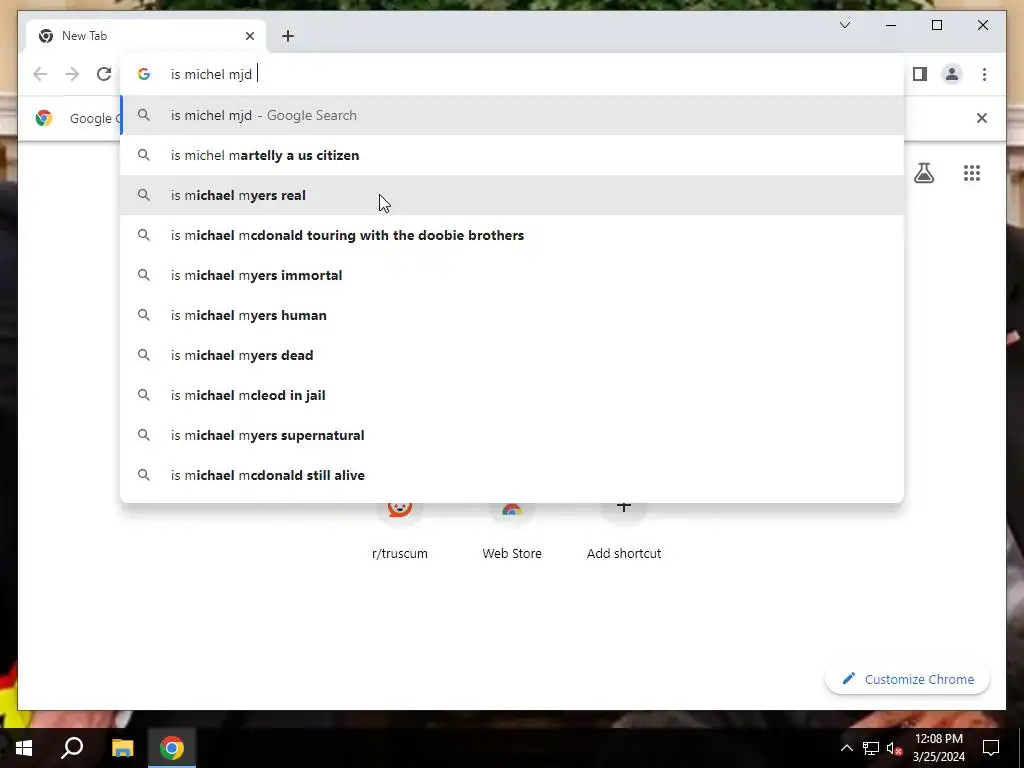Choose 'is michael myers human' suggestion
This screenshot has width=1024, height=768.
(512, 315)
